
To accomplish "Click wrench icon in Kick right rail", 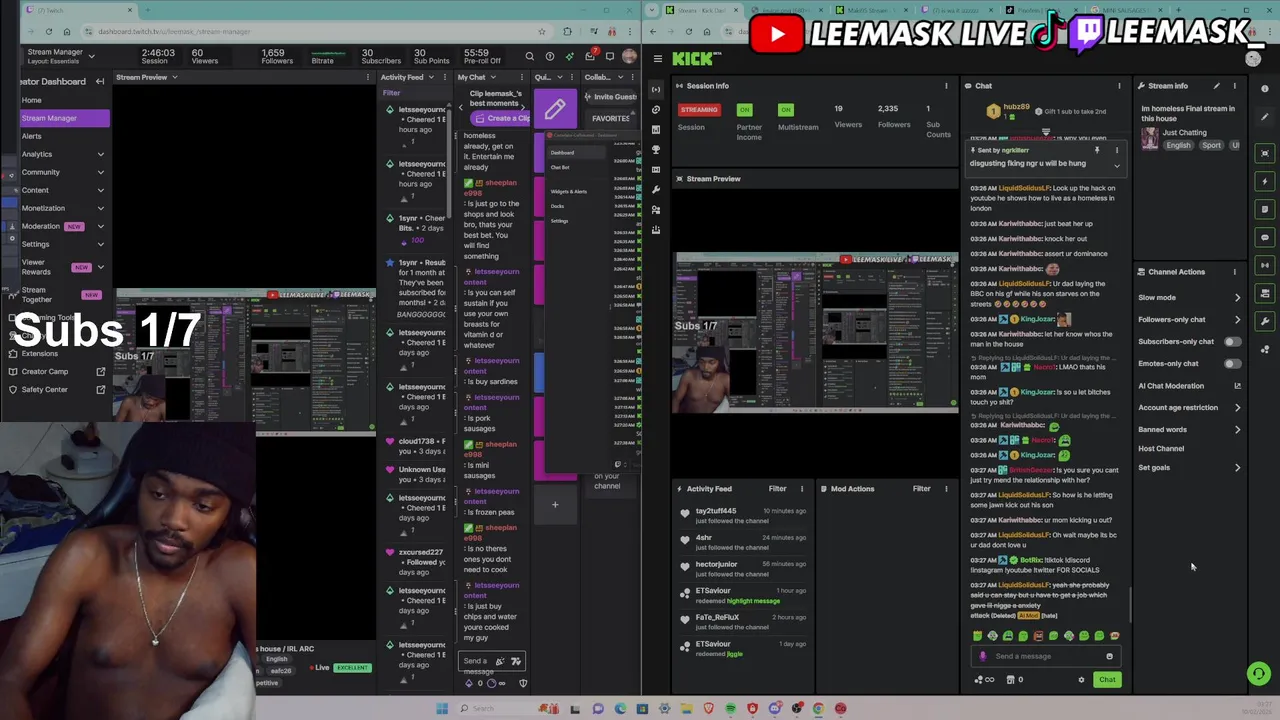I will (x=1265, y=321).
